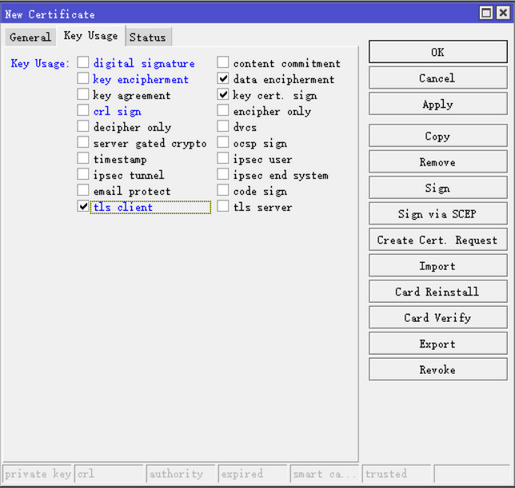Check the email protect option
This screenshot has height=488, width=515.
[x=83, y=190]
